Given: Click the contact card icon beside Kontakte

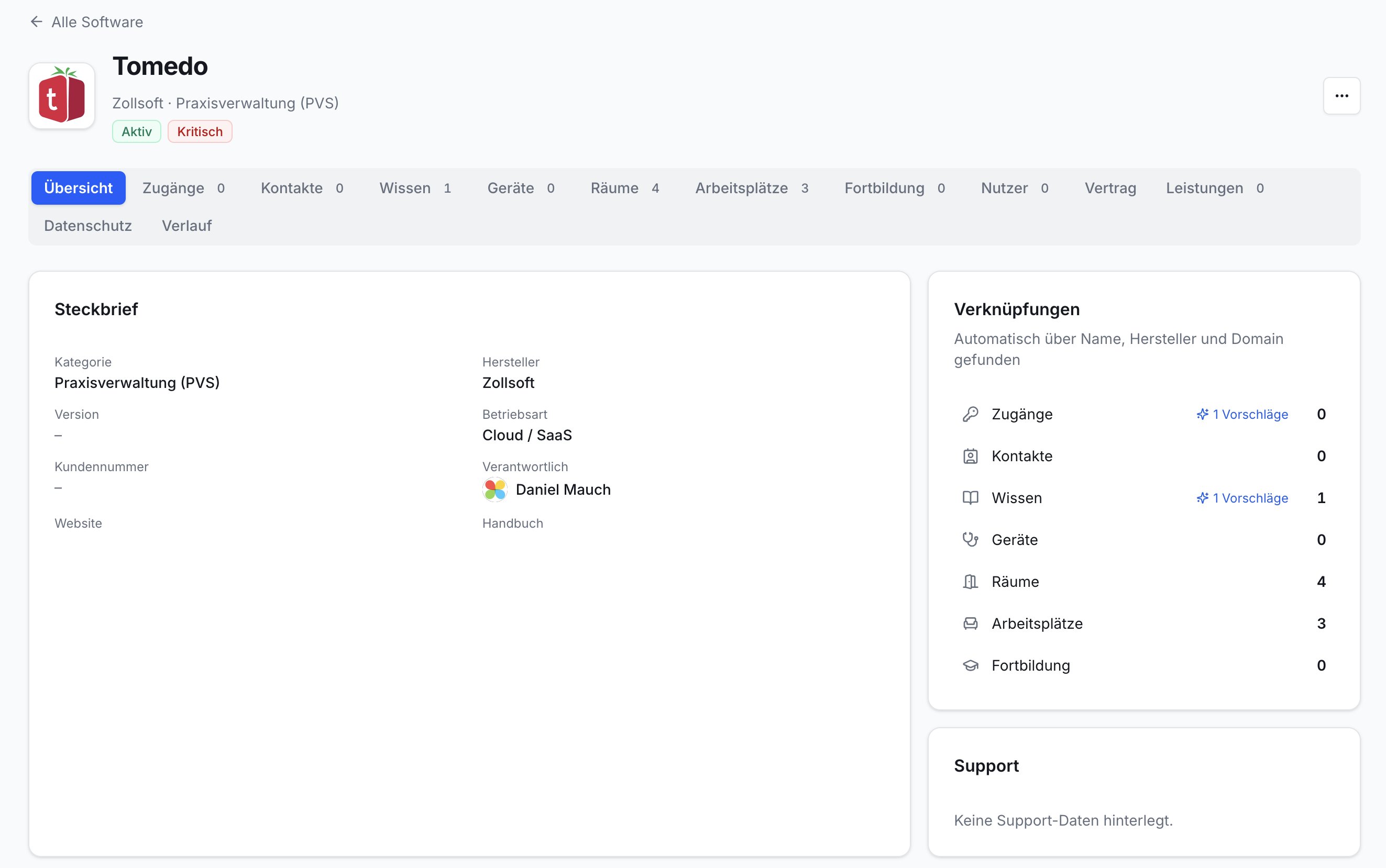Looking at the screenshot, I should [970, 456].
